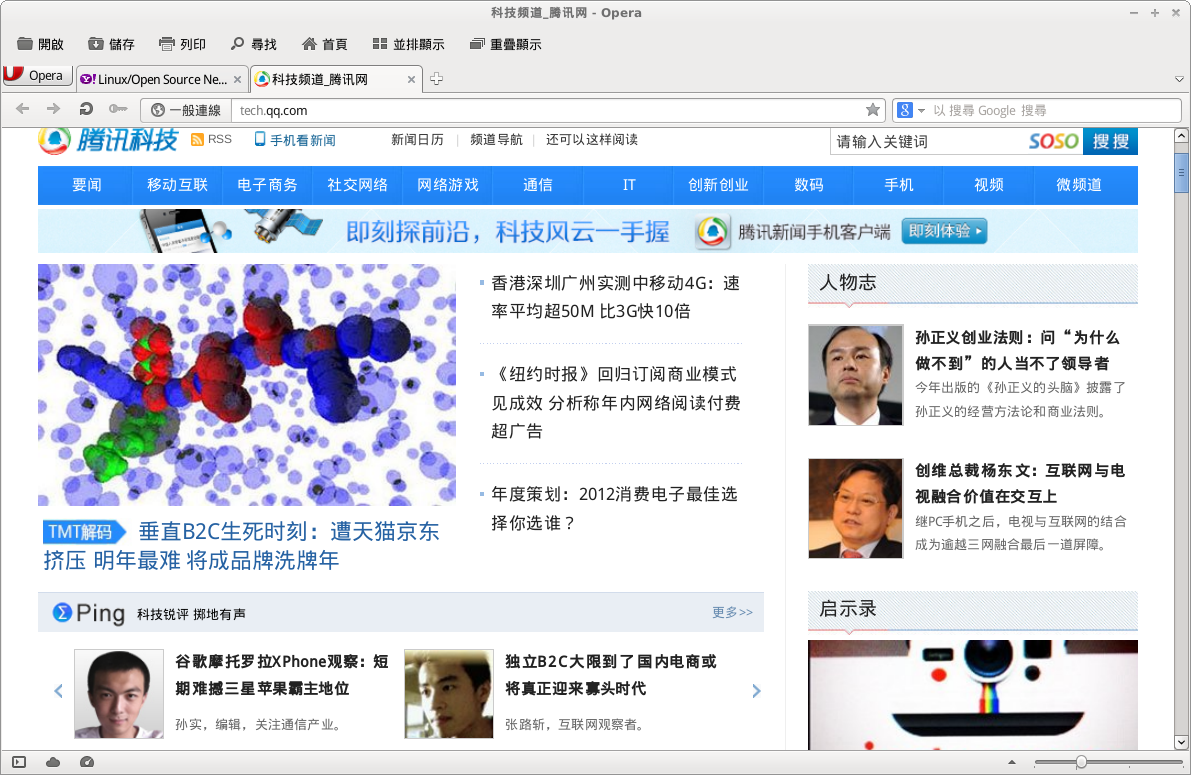Select 电子商务 in navigation bar
The image size is (1191, 775).
267,185
